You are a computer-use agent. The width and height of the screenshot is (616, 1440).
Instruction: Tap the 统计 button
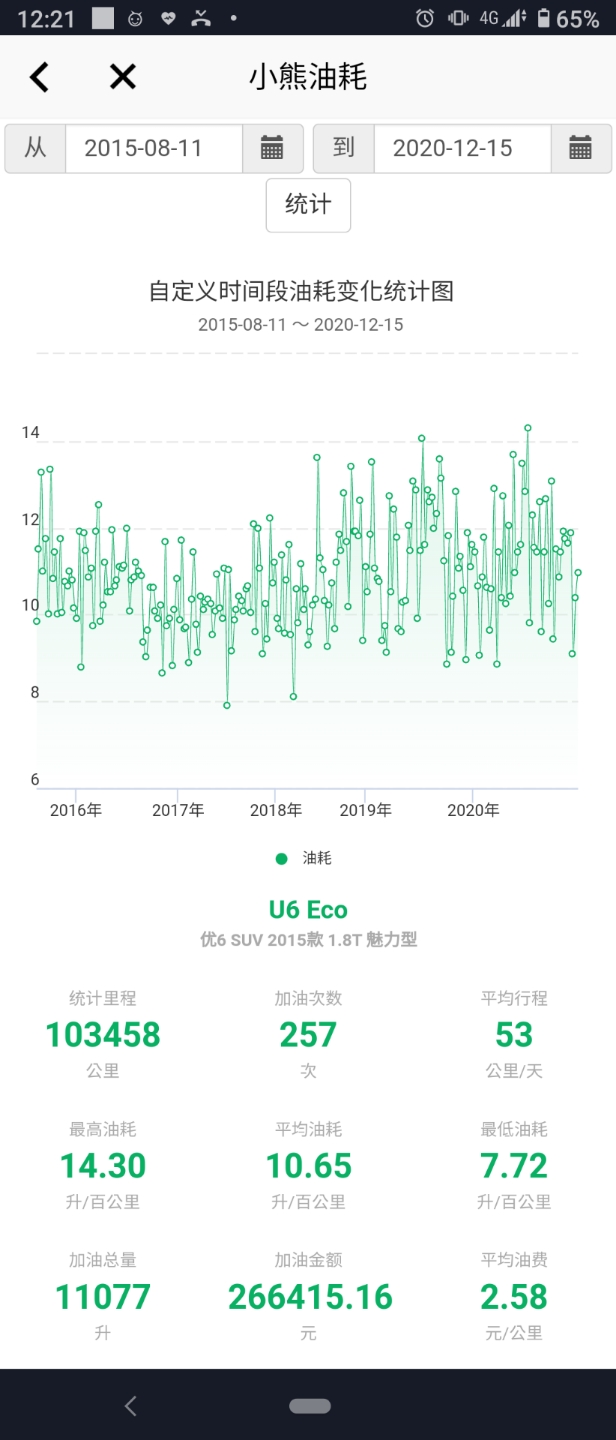[308, 205]
